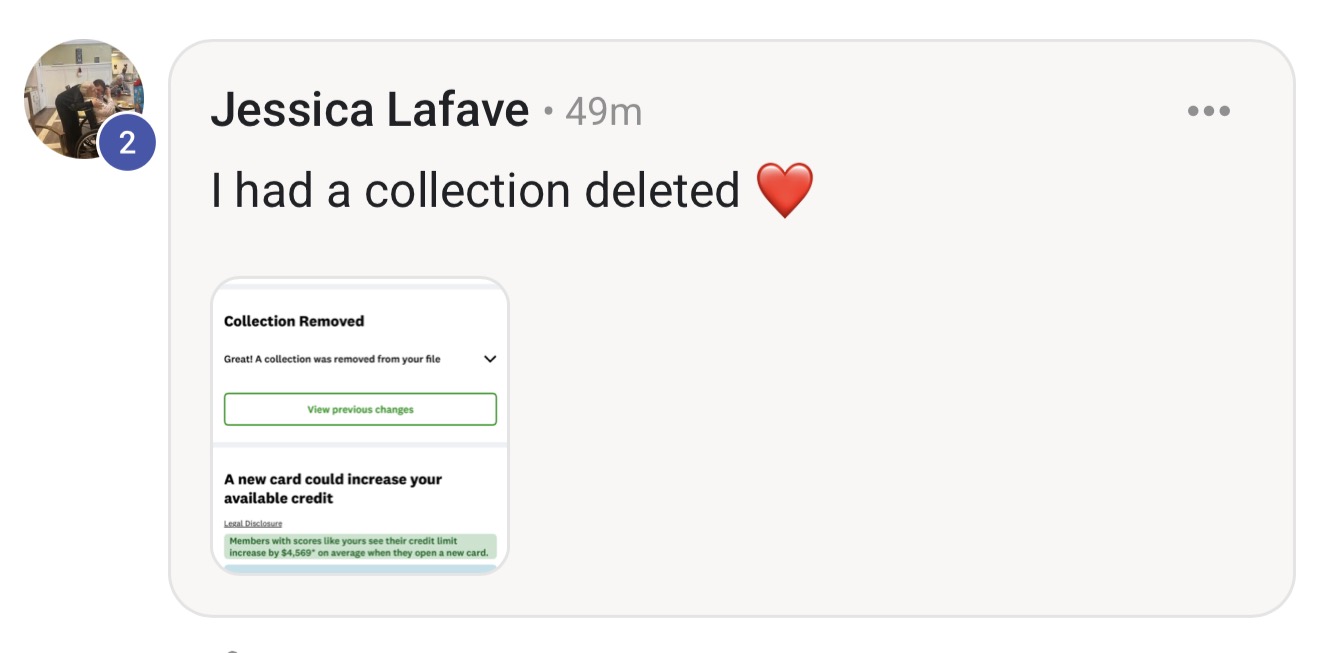Click Jessica Lafave's profile avatar
This screenshot has width=1320, height=653.
point(84,100)
